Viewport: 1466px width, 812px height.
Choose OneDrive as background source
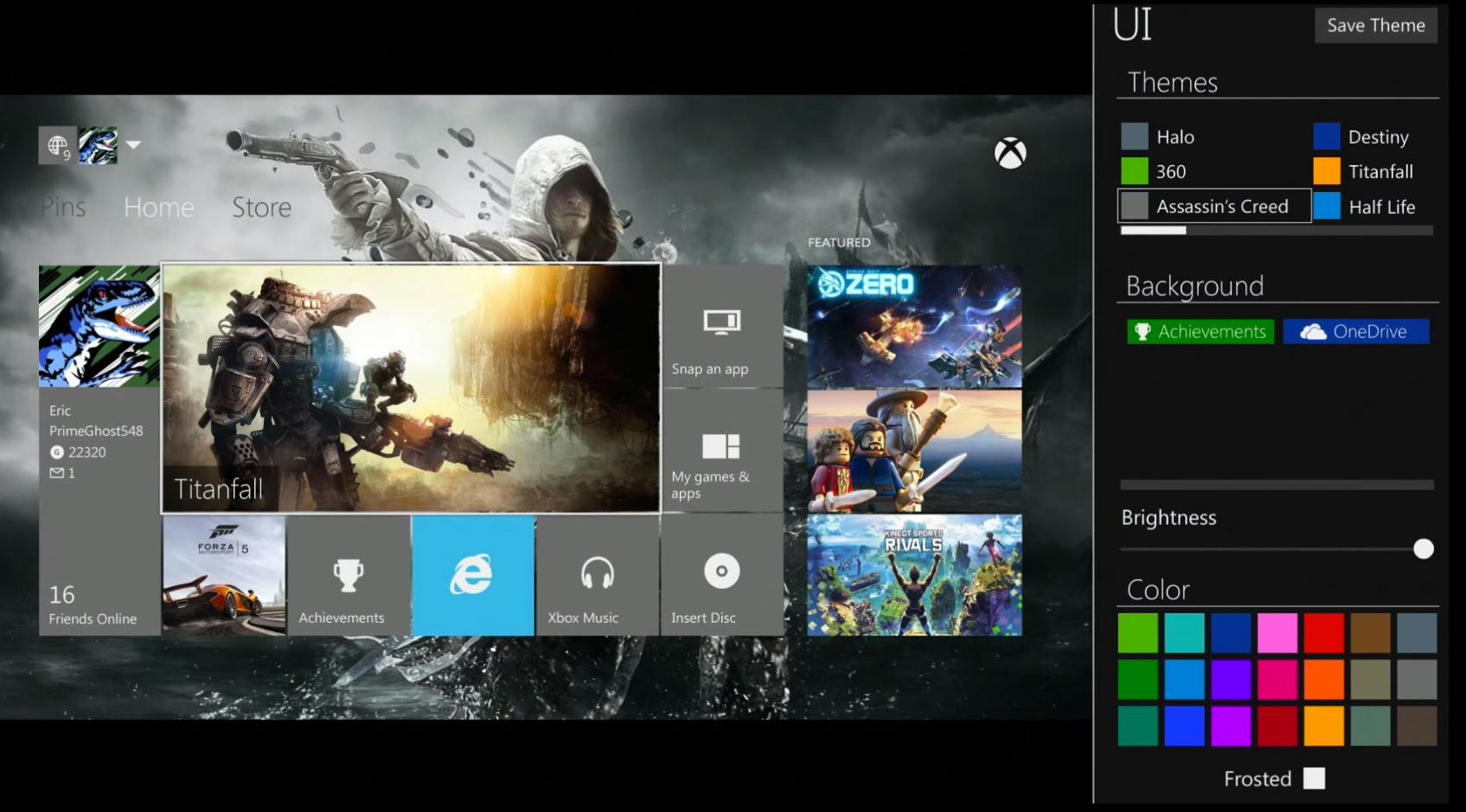(x=1356, y=331)
